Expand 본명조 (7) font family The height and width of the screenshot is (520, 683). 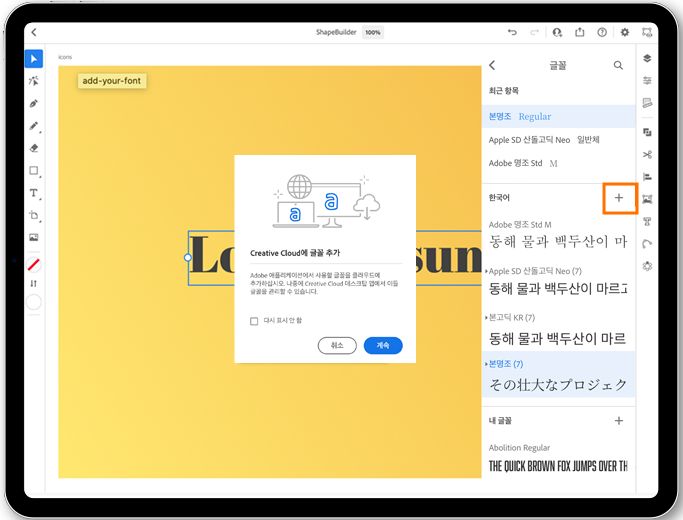[486, 364]
